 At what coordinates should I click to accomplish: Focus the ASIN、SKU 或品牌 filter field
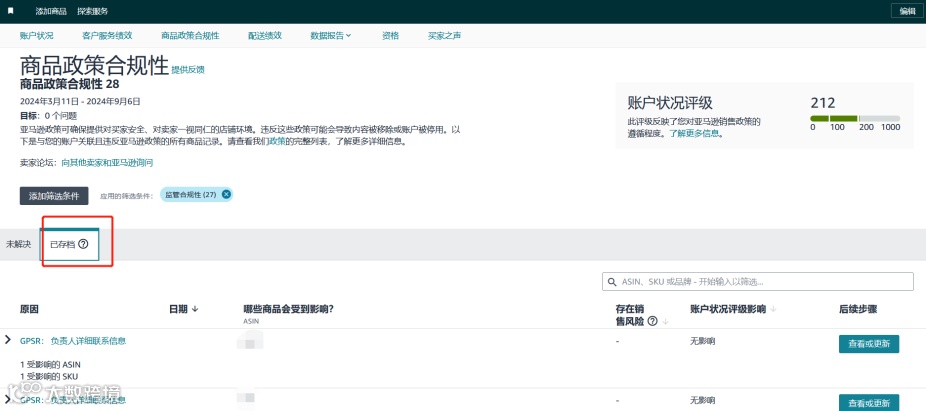[x=758, y=282]
